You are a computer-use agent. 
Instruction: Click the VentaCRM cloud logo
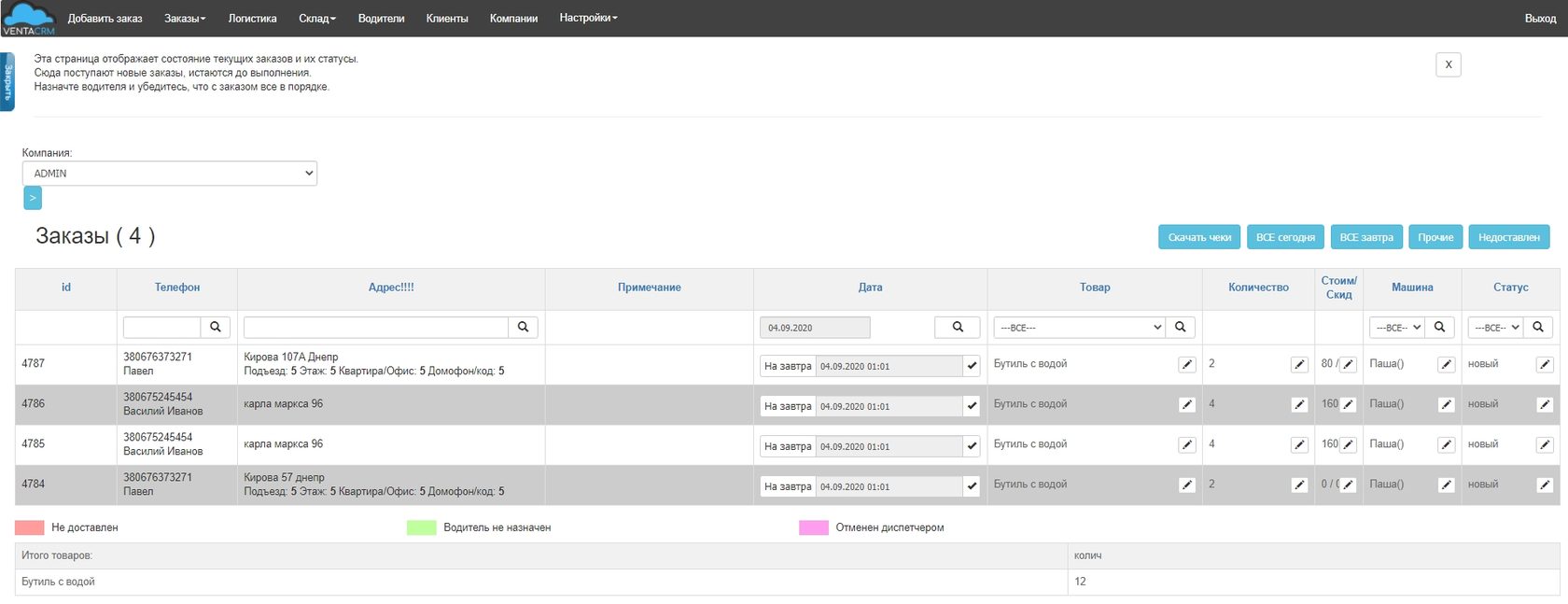pos(29,18)
